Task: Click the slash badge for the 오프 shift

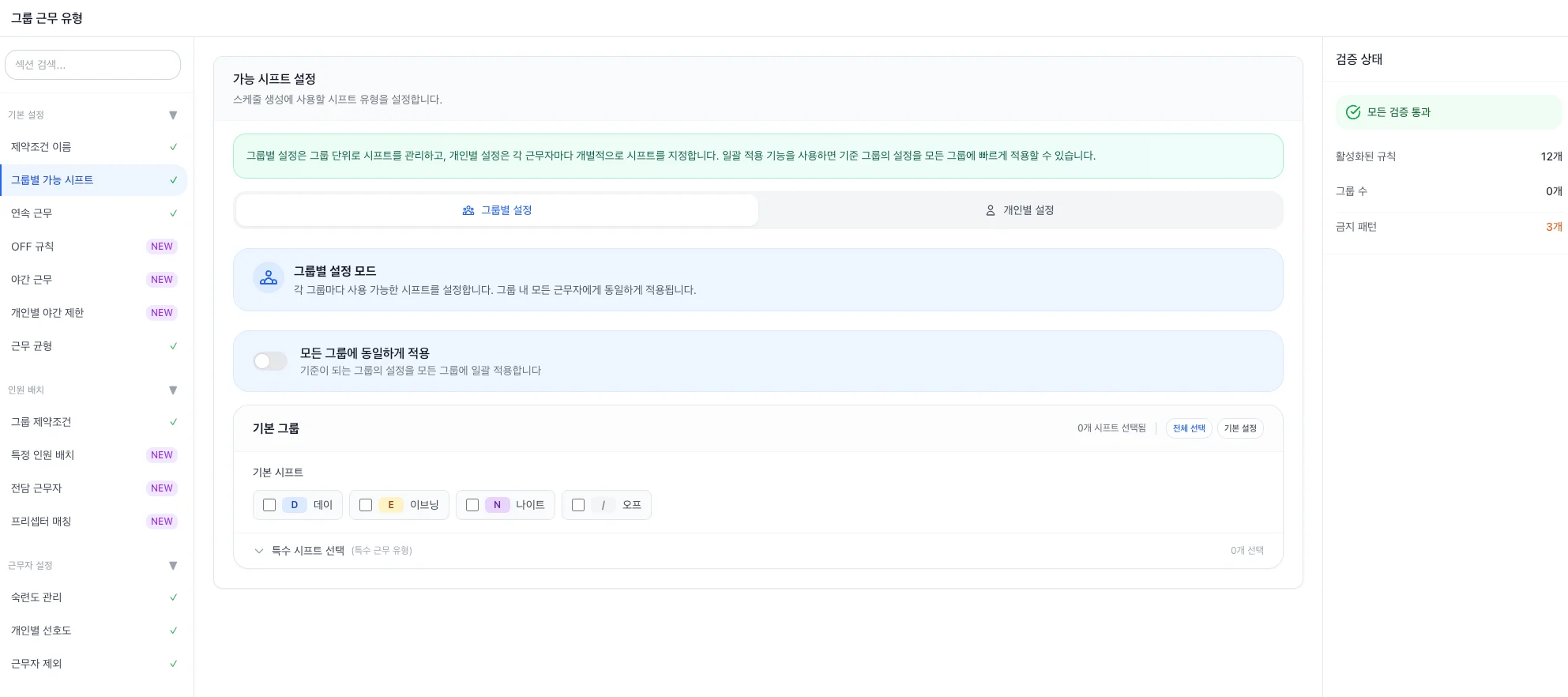Action: (604, 505)
